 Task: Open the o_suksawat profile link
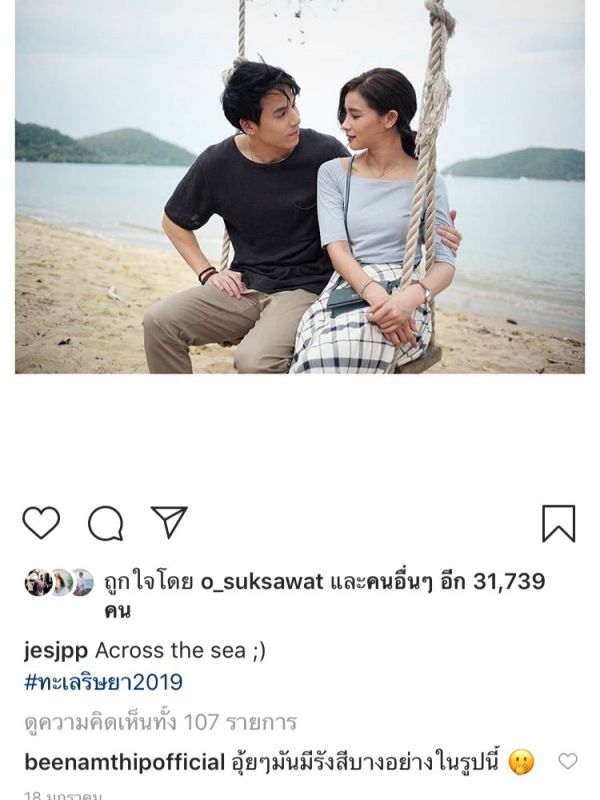262,581
